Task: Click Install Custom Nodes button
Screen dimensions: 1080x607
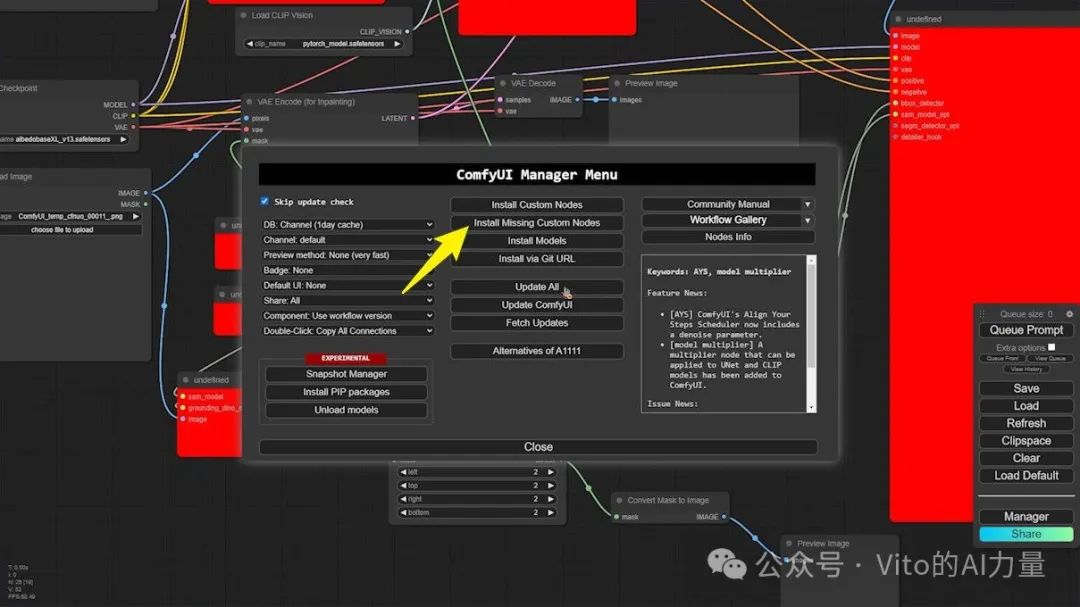Action: point(537,205)
